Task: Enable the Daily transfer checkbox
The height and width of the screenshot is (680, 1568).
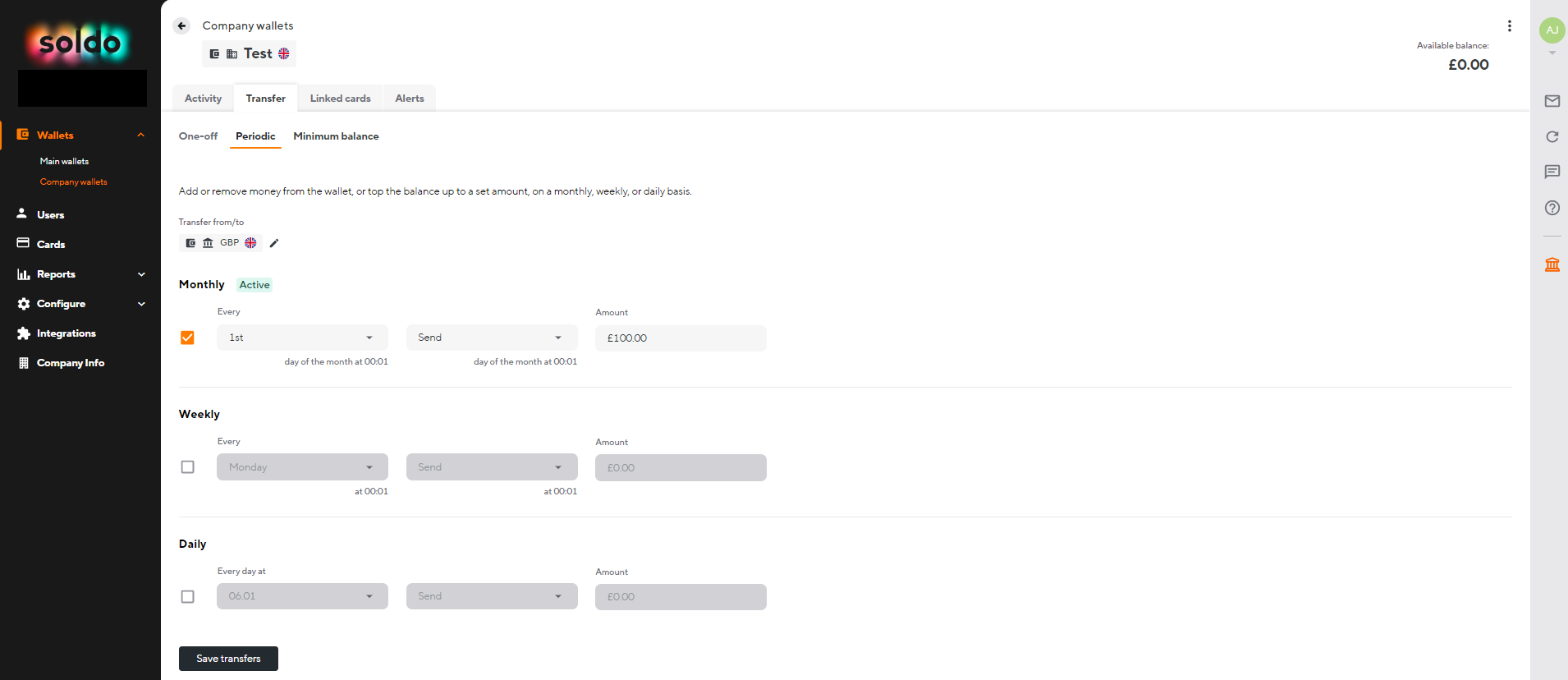Action: click(187, 597)
